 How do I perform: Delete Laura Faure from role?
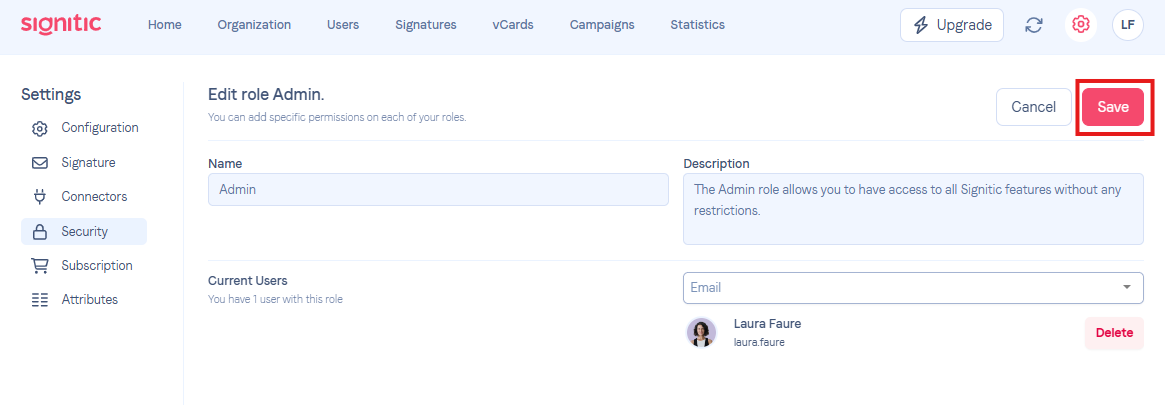coord(1114,333)
